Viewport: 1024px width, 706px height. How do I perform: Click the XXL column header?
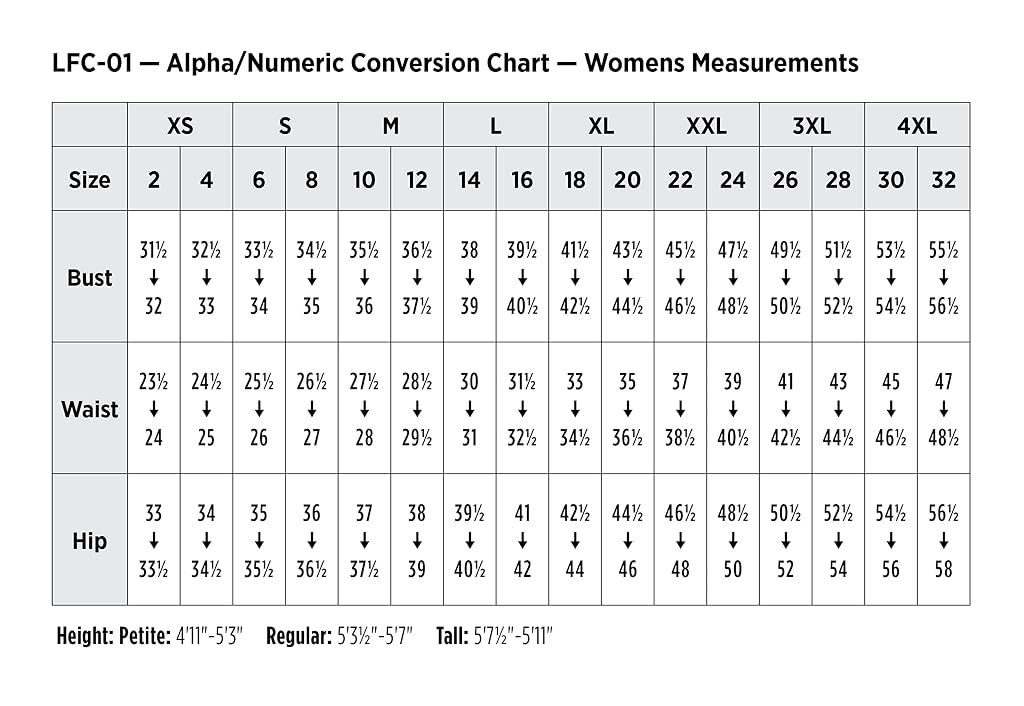click(706, 125)
